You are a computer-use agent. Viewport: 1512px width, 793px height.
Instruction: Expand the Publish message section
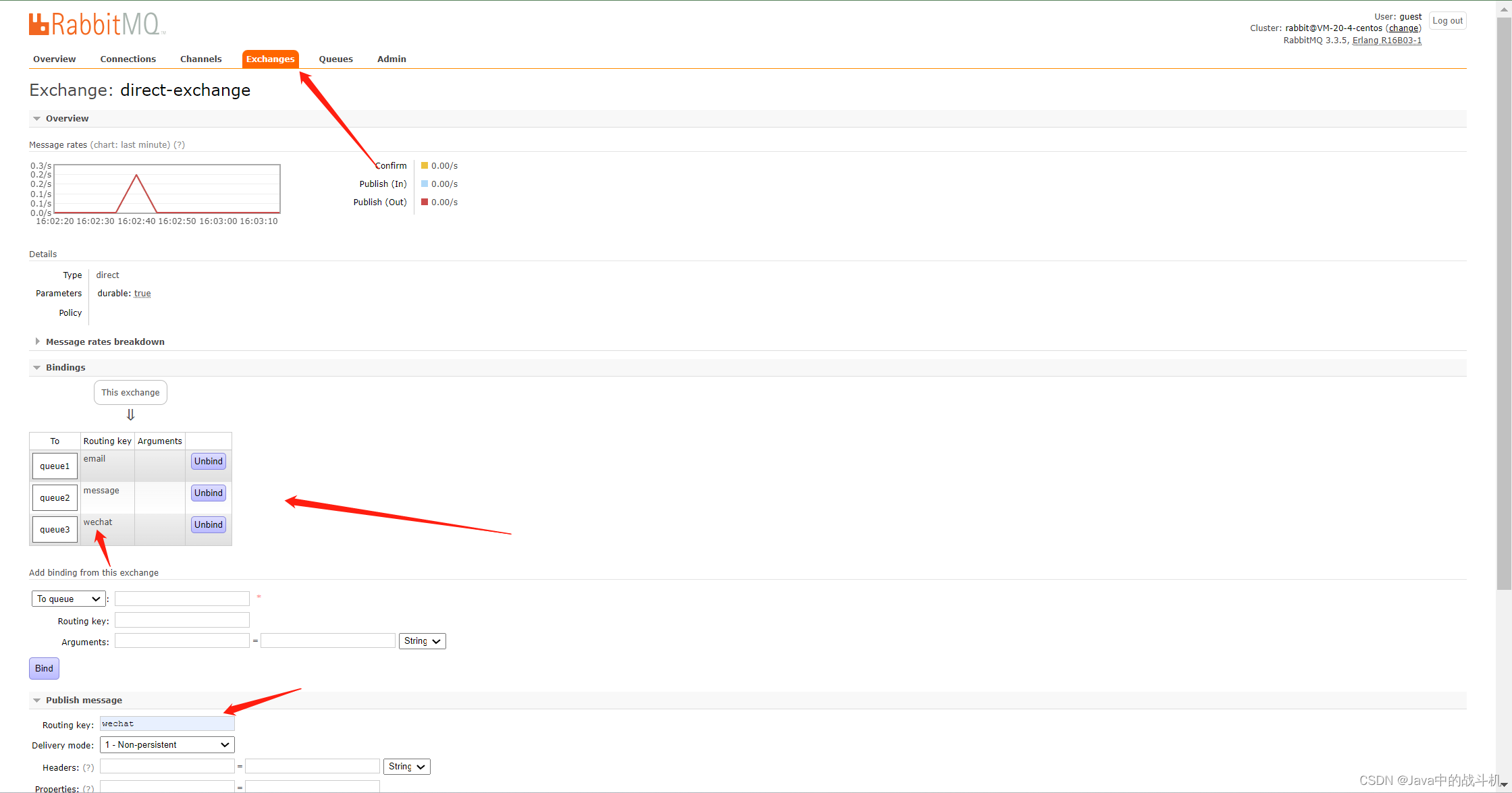(83, 699)
